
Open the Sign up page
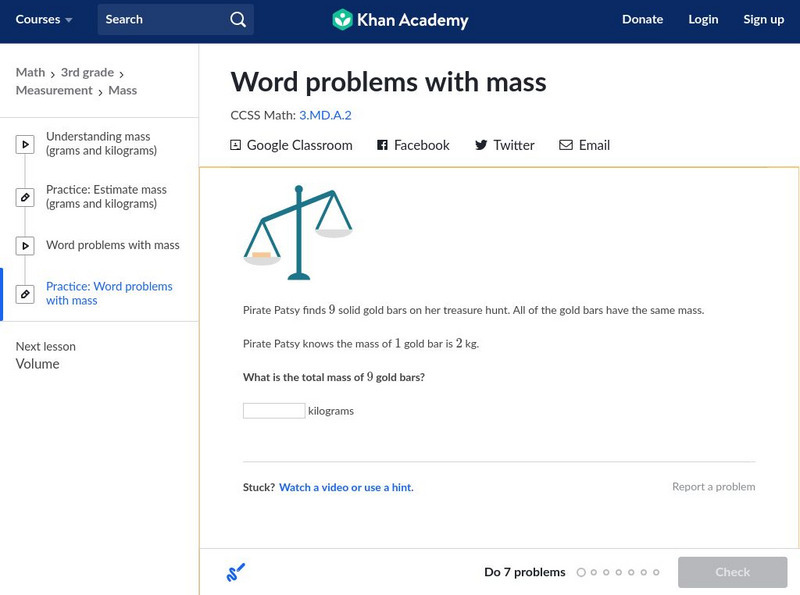pos(762,19)
